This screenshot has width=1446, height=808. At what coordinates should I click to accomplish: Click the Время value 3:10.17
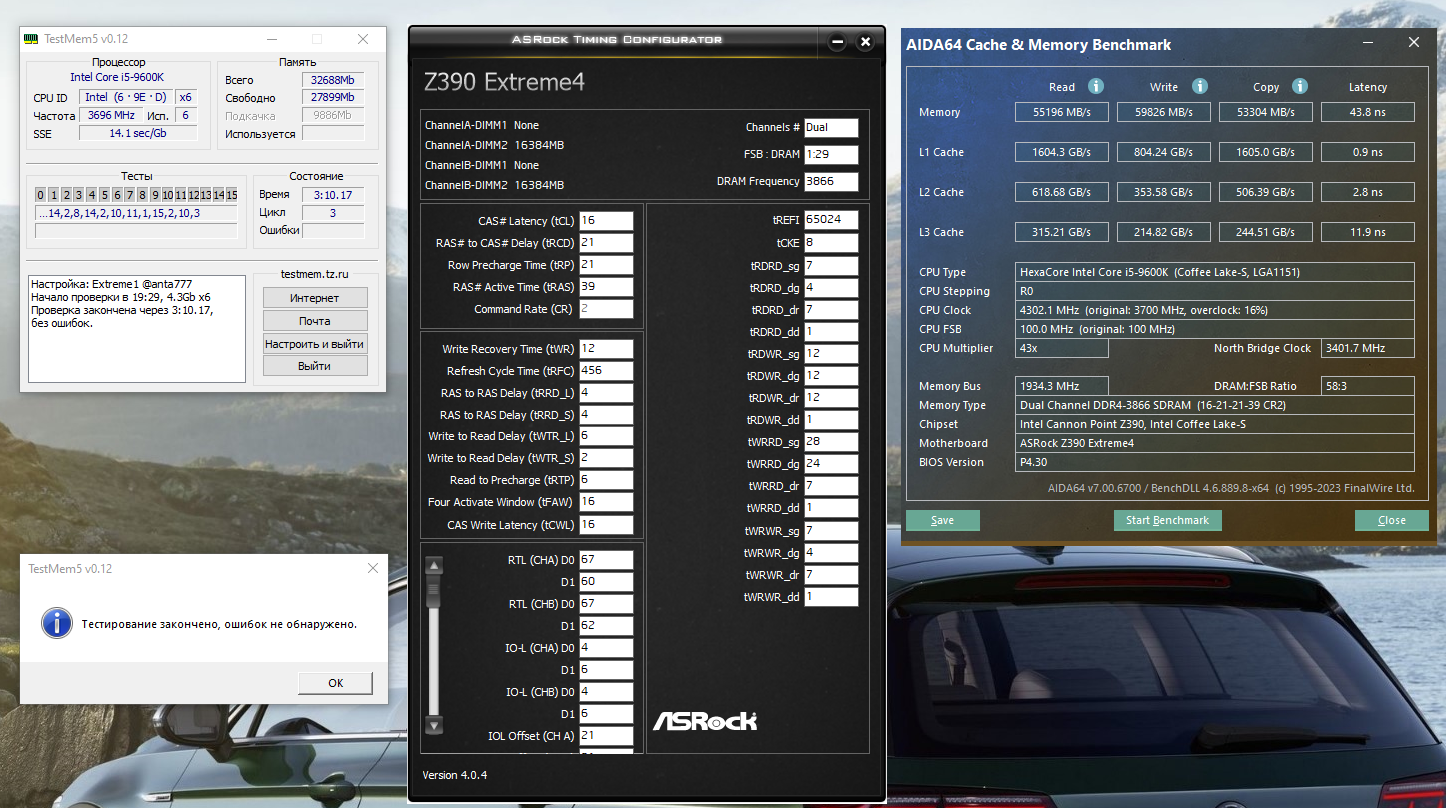click(x=333, y=195)
